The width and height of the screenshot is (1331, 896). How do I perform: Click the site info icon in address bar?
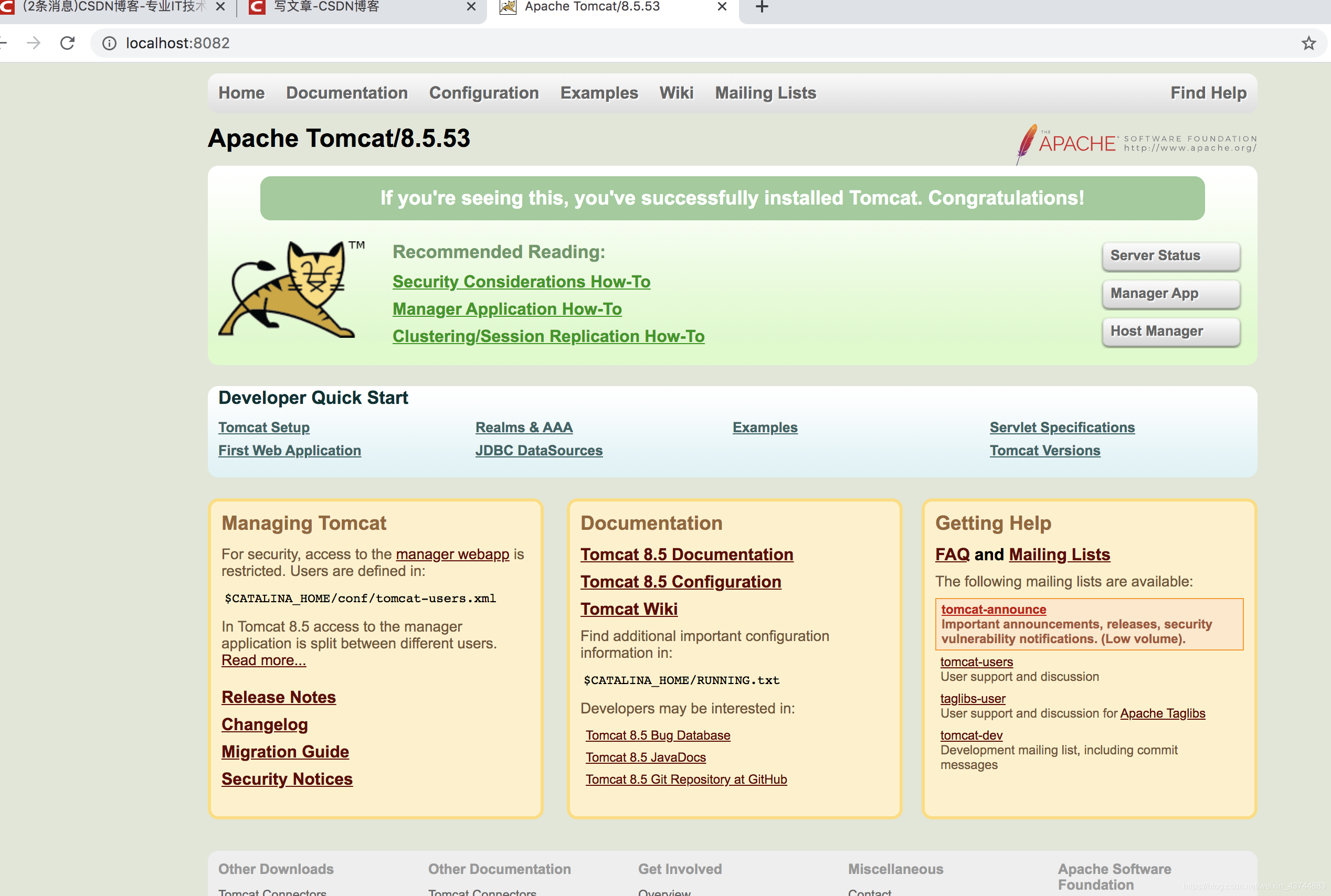click(109, 43)
